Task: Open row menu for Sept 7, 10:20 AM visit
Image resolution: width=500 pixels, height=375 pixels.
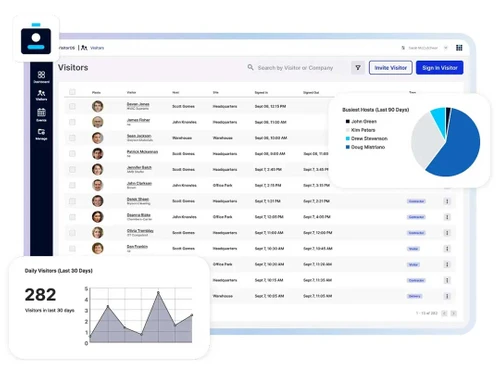Action: click(x=447, y=264)
